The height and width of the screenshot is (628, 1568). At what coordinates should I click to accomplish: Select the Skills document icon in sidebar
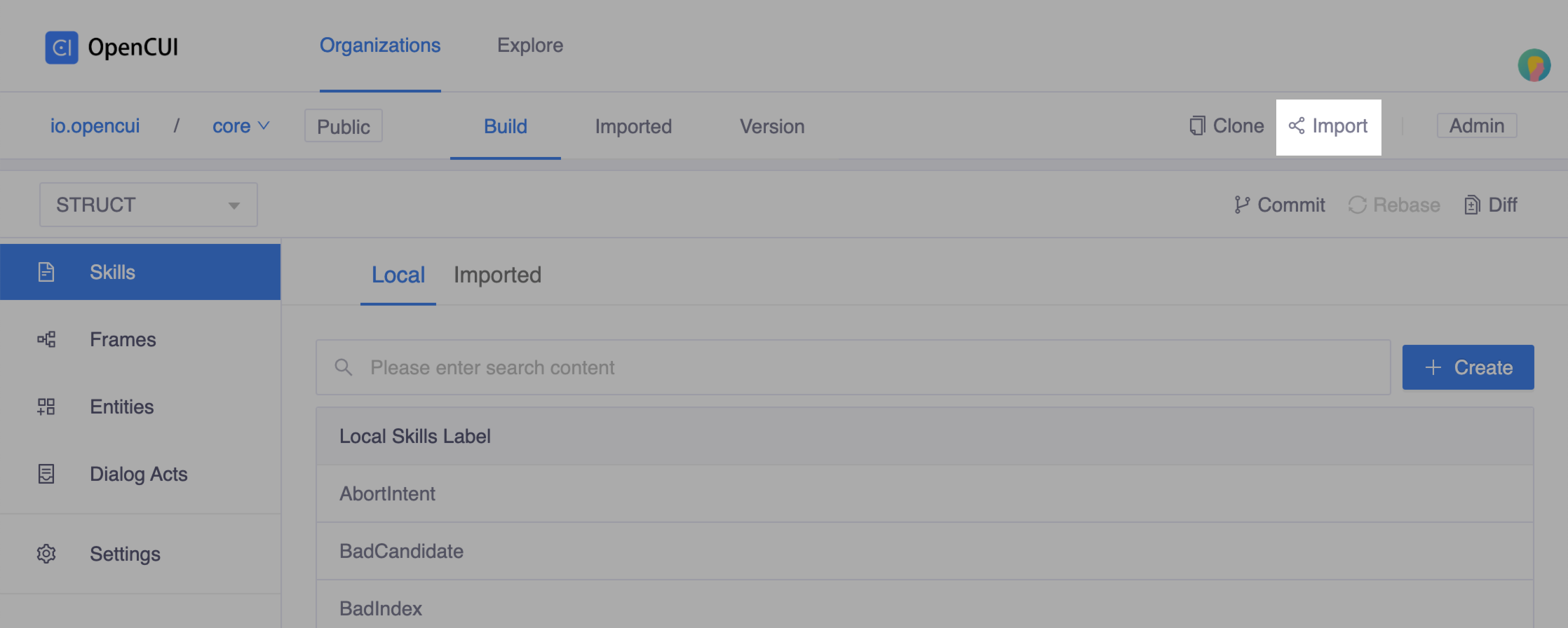(46, 271)
